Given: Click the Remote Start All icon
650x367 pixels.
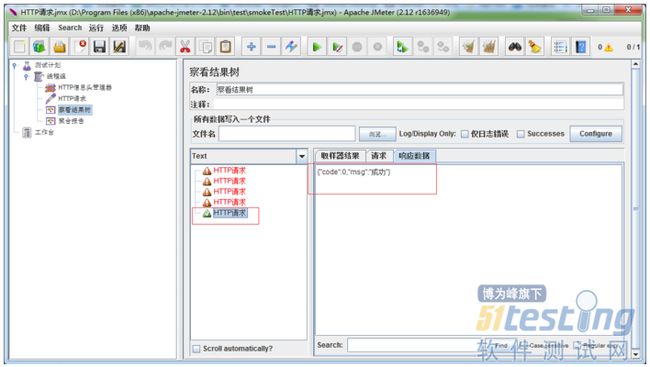Looking at the screenshot, I should coord(402,47).
